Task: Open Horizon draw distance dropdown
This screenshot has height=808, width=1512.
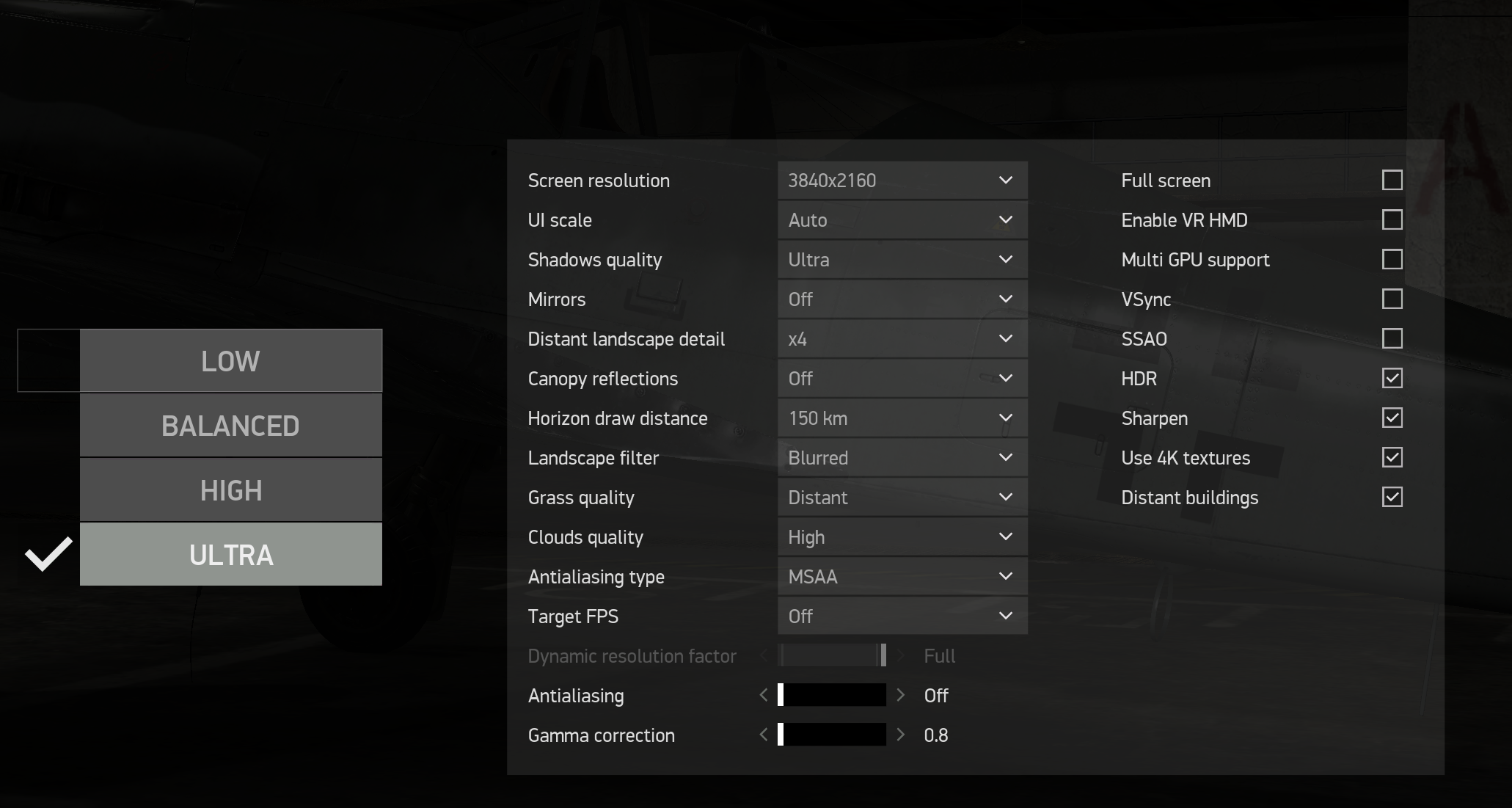Action: tap(902, 418)
